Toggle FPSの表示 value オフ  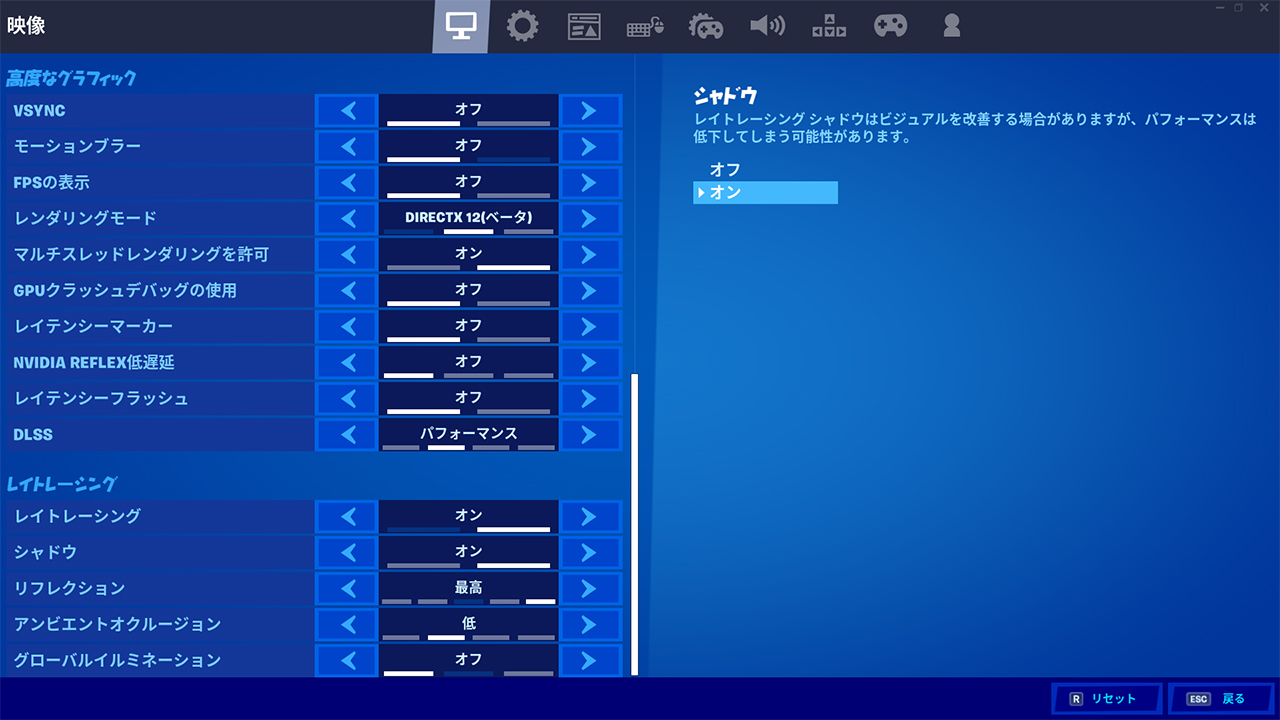coord(468,182)
